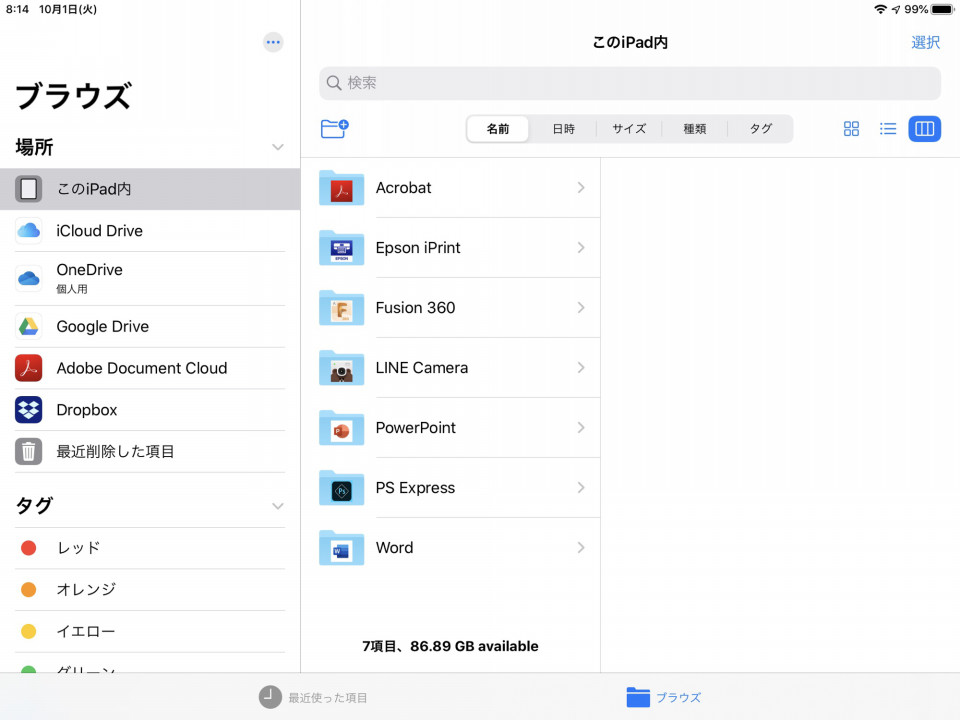Viewport: 960px width, 720px height.
Task: Expand the PowerPoint row chevron
Action: (581, 427)
